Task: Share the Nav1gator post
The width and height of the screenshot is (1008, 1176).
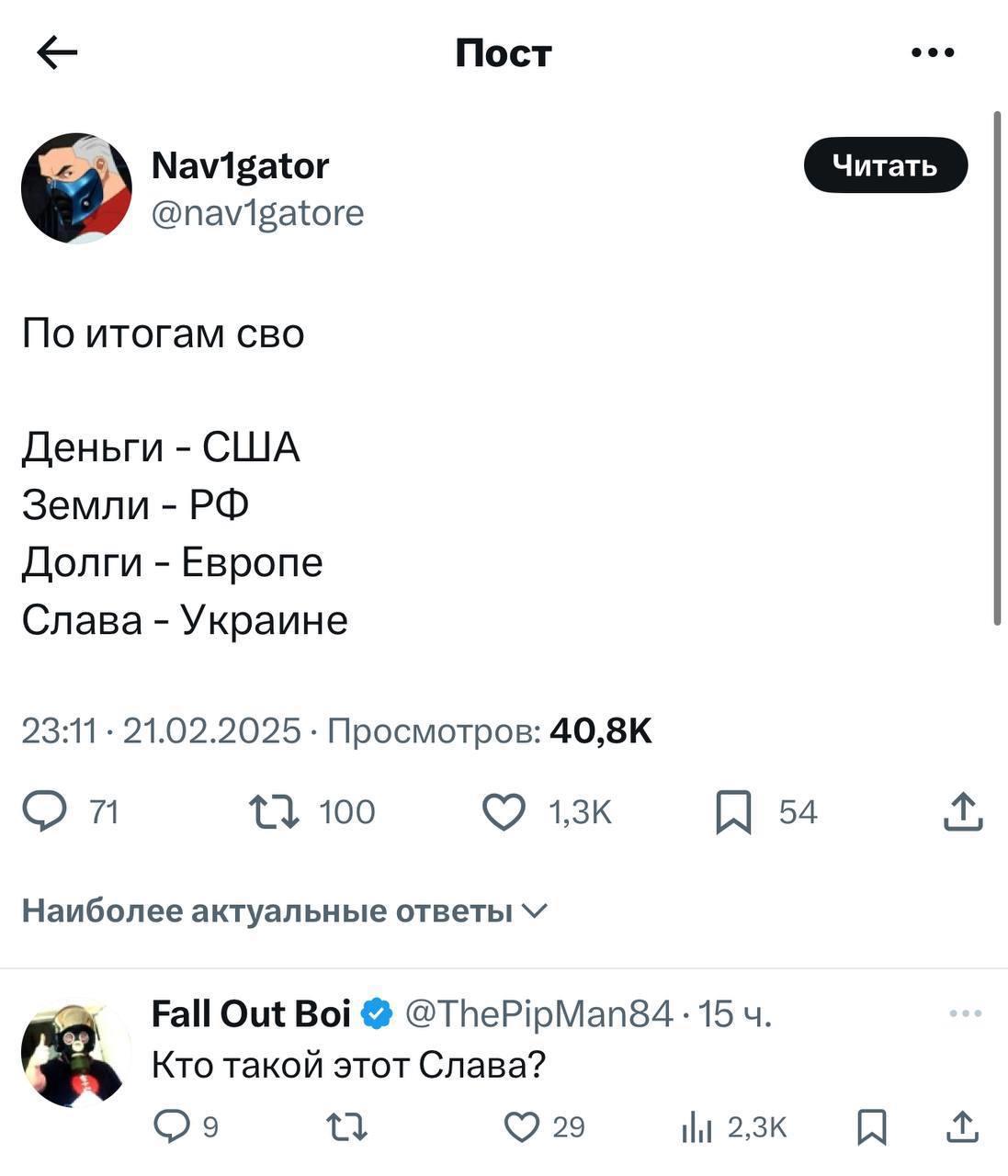Action: (x=963, y=812)
